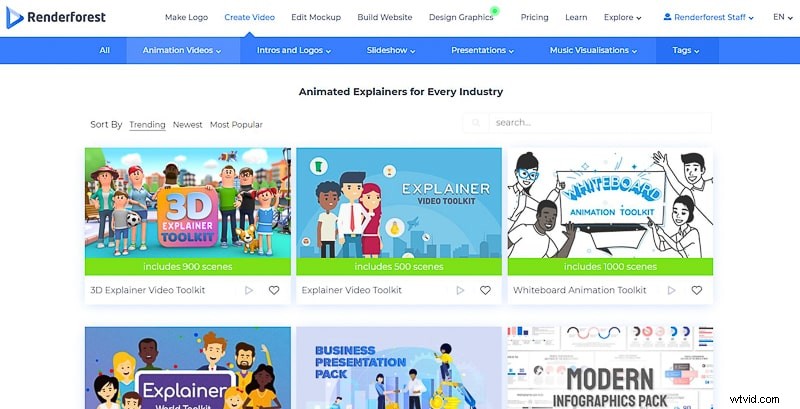Preview the 3D Explainer Video Toolkit
The height and width of the screenshot is (409, 800).
249,290
